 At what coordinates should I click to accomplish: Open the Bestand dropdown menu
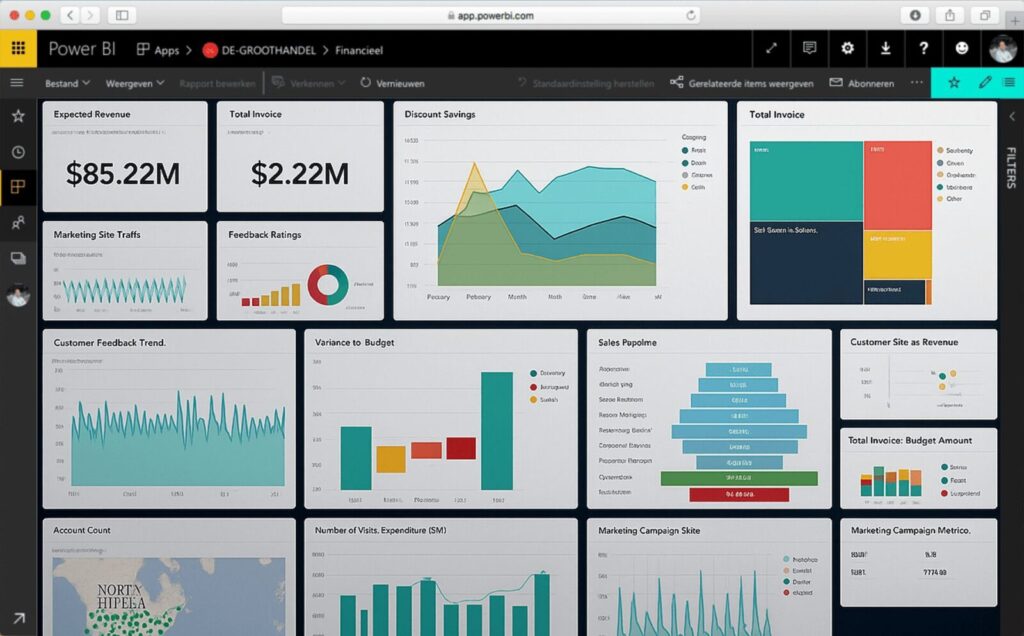pyautogui.click(x=60, y=83)
